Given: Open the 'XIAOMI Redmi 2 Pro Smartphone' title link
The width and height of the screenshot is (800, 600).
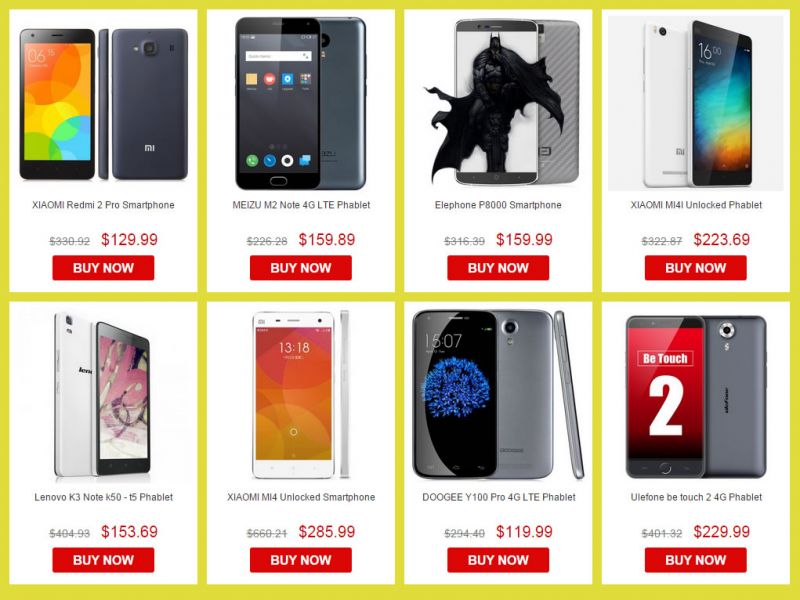Looking at the screenshot, I should (x=103, y=205).
